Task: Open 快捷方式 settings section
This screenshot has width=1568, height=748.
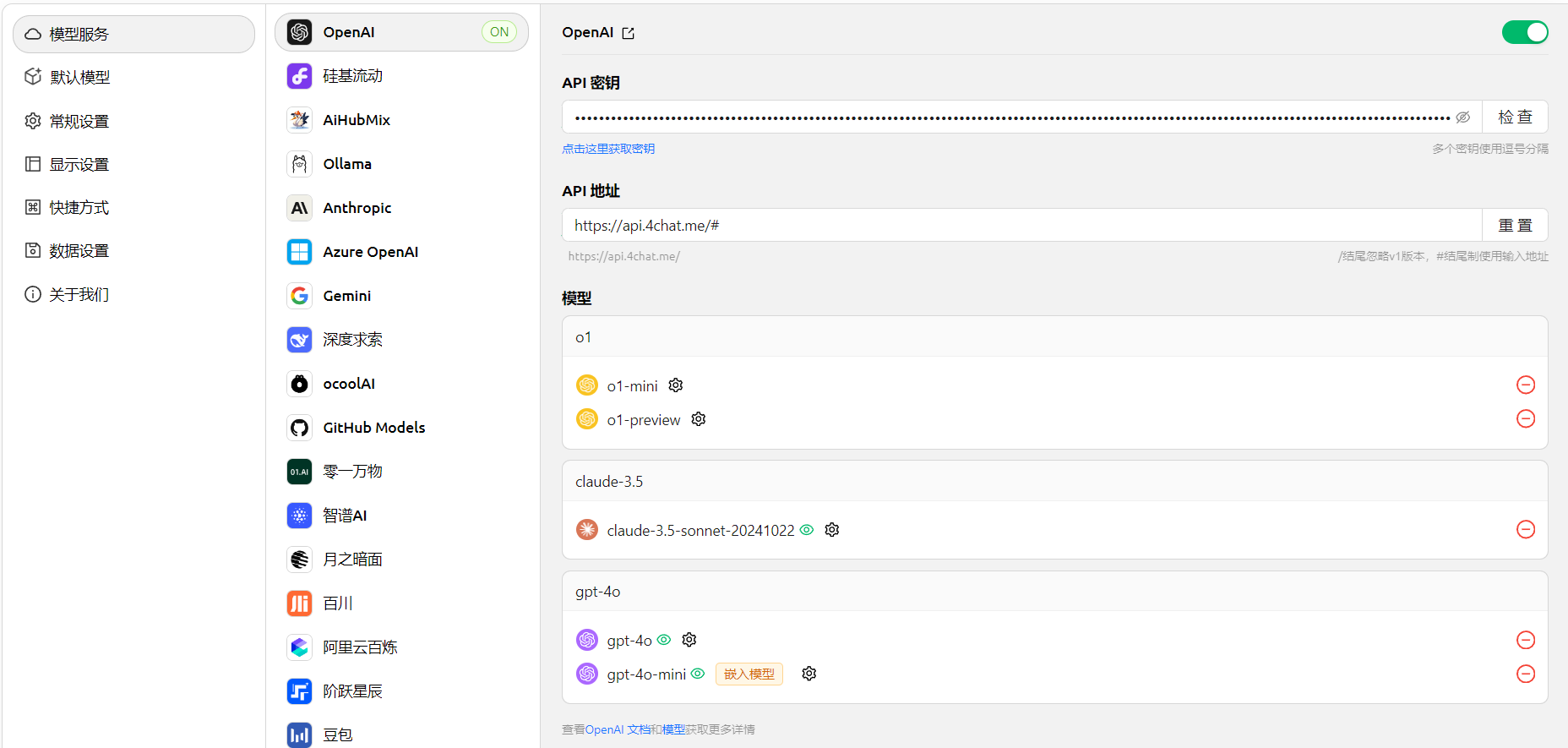Action: (133, 207)
